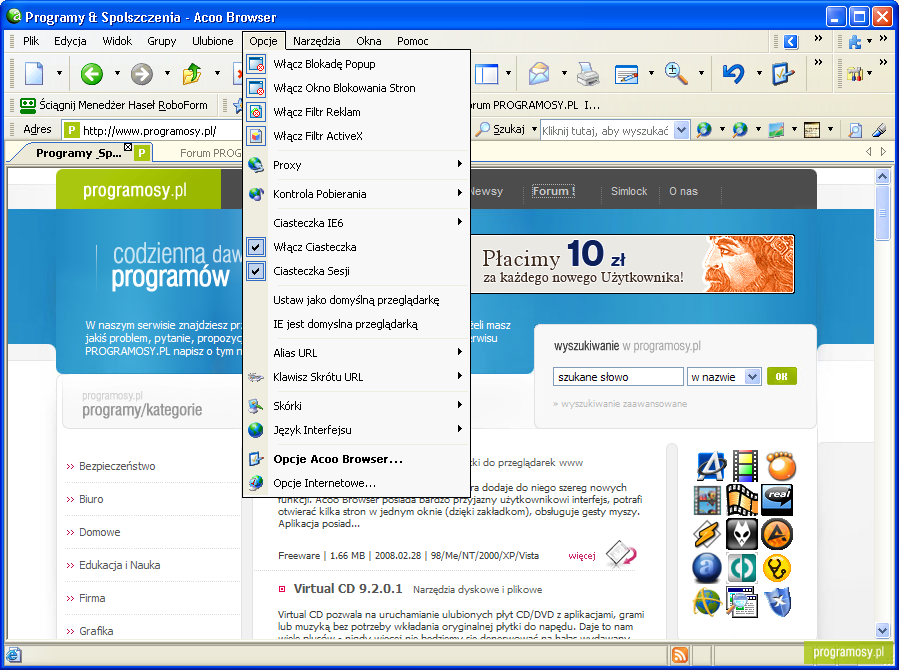Screen dimensions: 899x670
Task: Print the page with the printer icon
Action: coord(588,73)
